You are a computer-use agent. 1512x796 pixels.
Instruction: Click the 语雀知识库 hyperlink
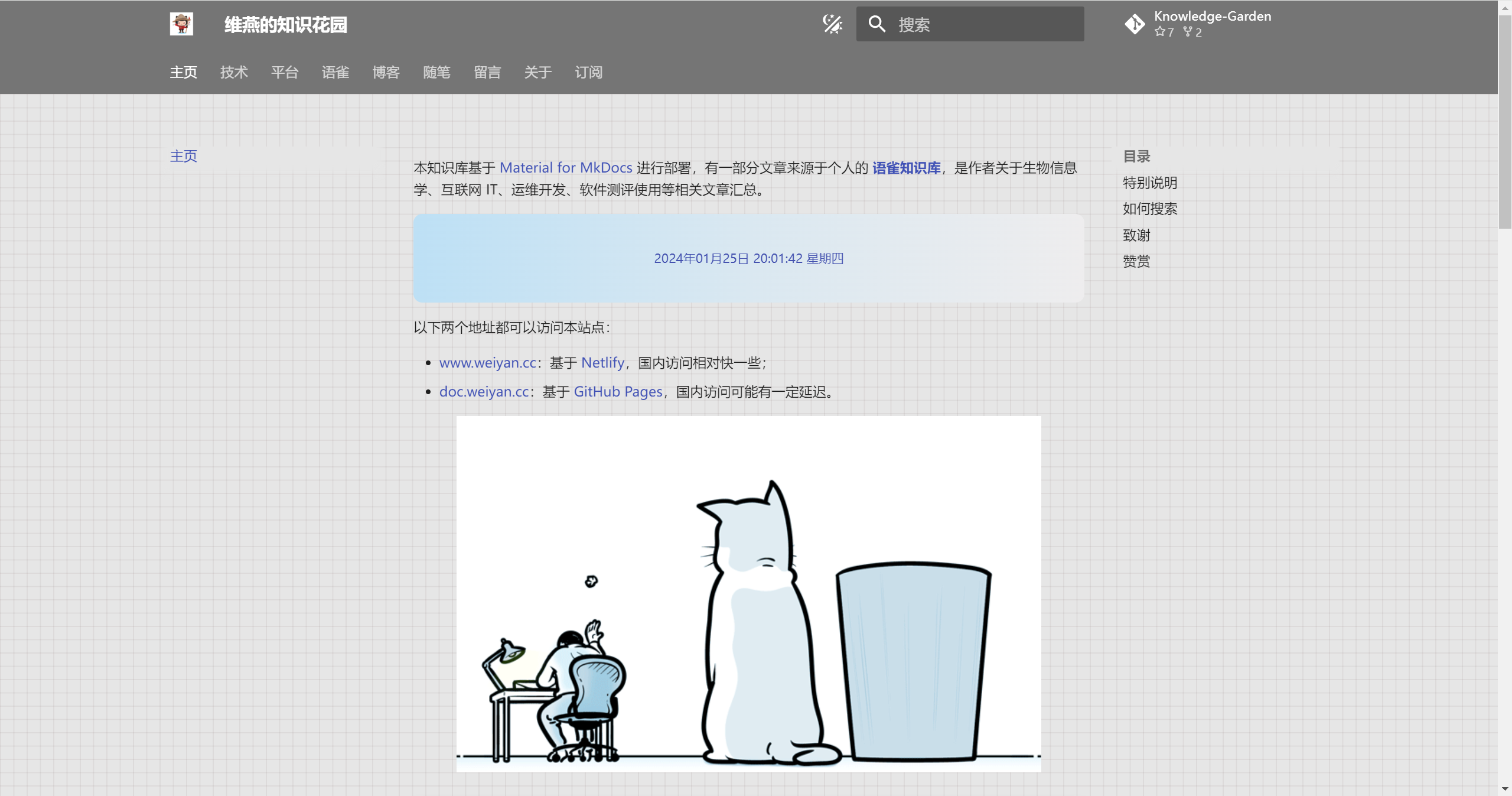click(905, 167)
